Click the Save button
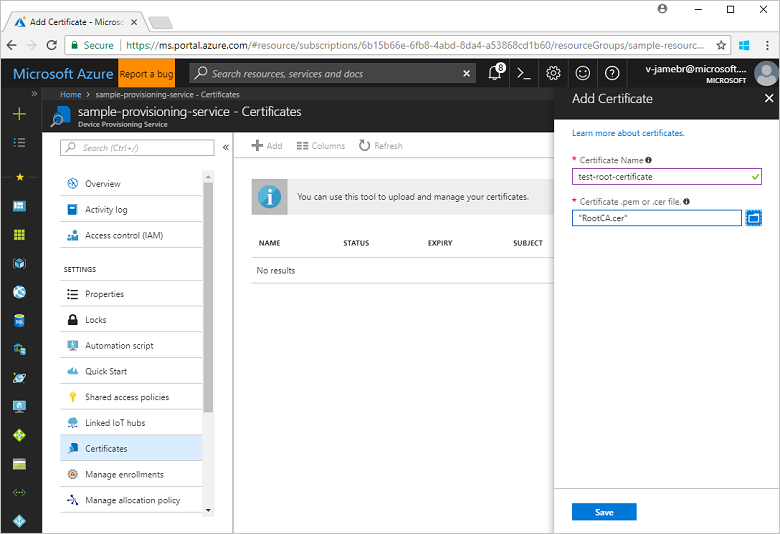This screenshot has width=780, height=534. (x=603, y=512)
